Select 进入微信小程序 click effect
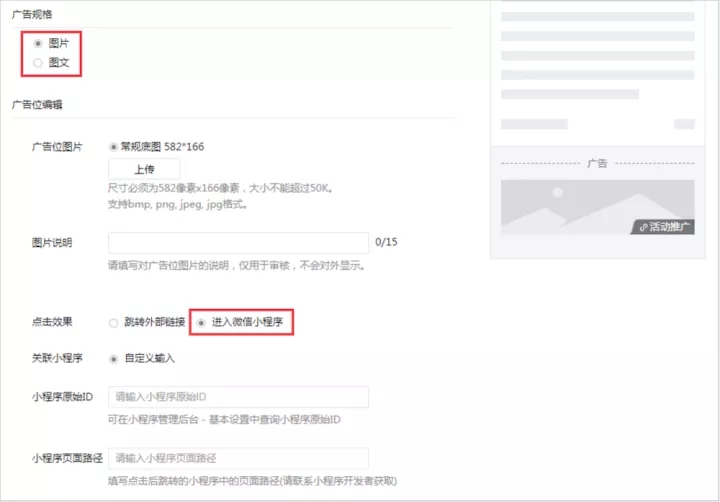This screenshot has width=720, height=502. 202,323
